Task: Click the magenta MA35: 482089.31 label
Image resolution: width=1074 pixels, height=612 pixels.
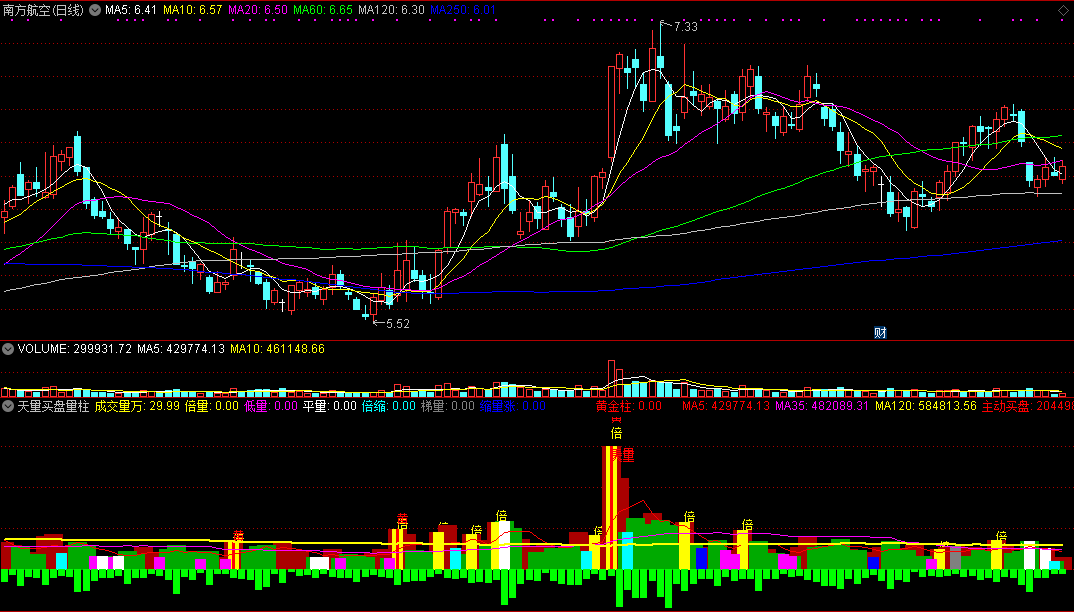Action: coord(823,406)
